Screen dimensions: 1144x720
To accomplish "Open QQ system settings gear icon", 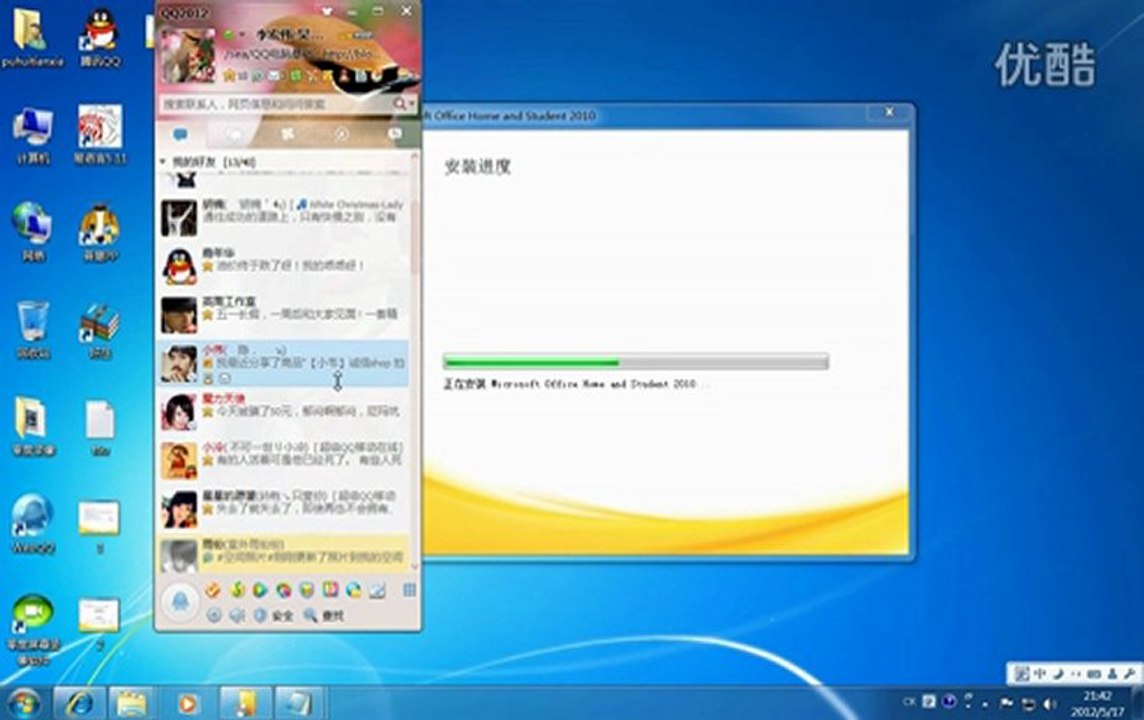I will pos(214,616).
